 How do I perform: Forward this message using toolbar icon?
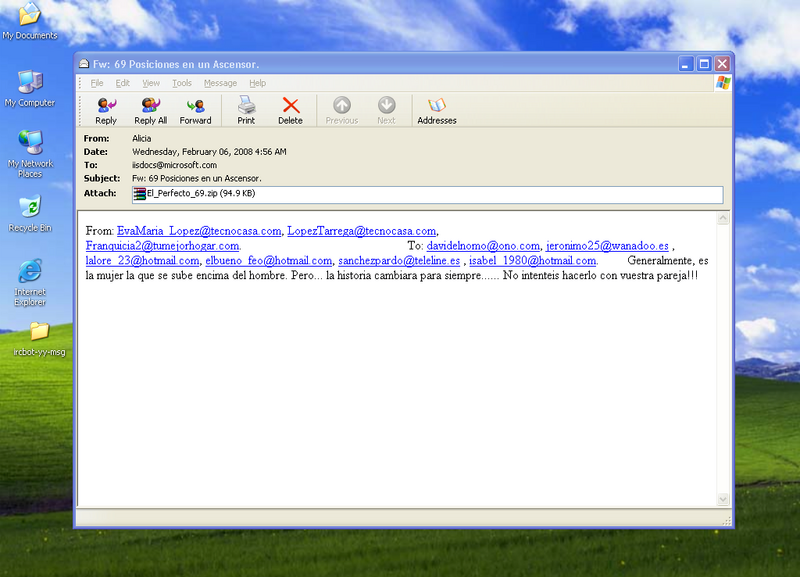tap(195, 106)
